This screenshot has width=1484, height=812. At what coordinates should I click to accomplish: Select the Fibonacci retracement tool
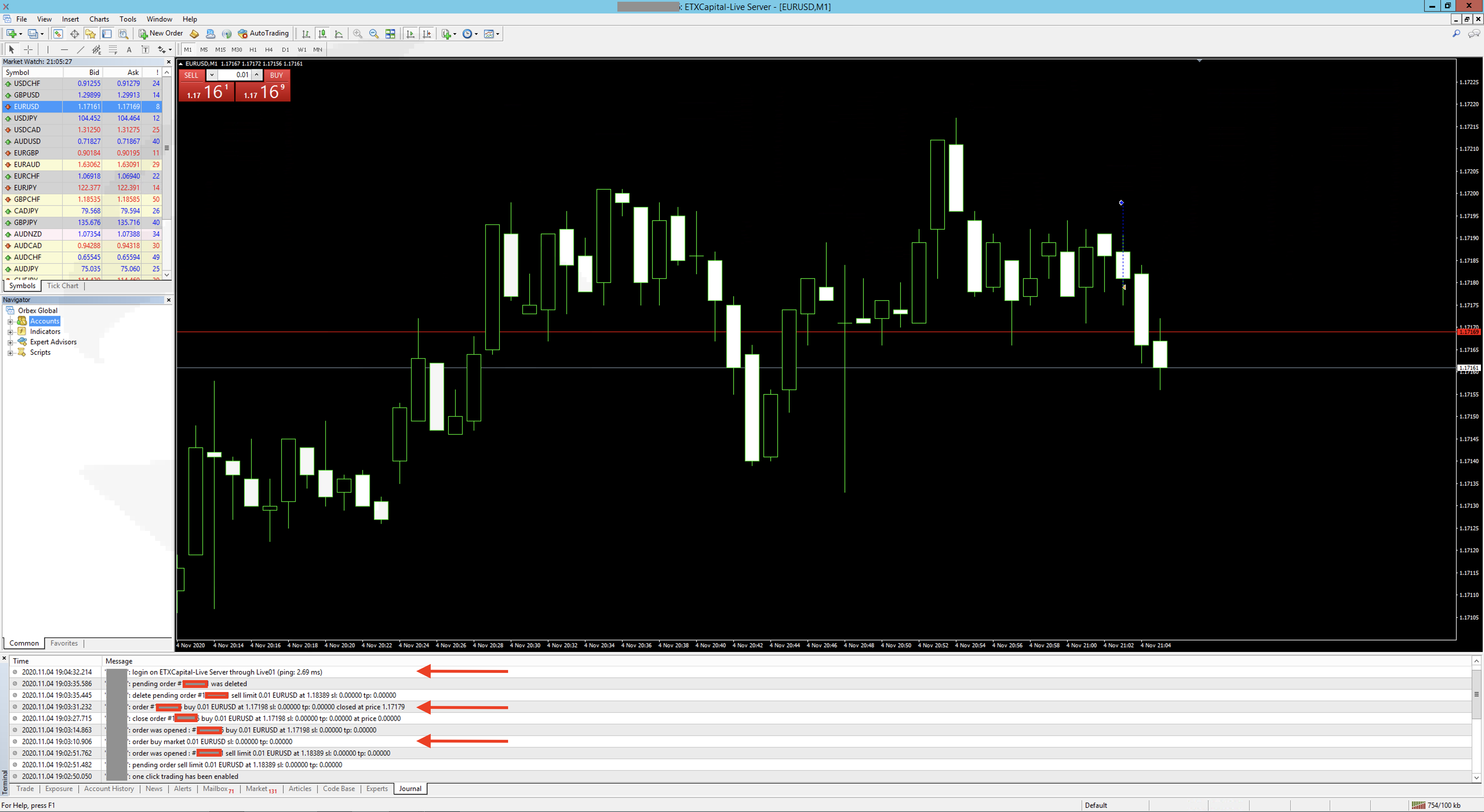click(113, 50)
